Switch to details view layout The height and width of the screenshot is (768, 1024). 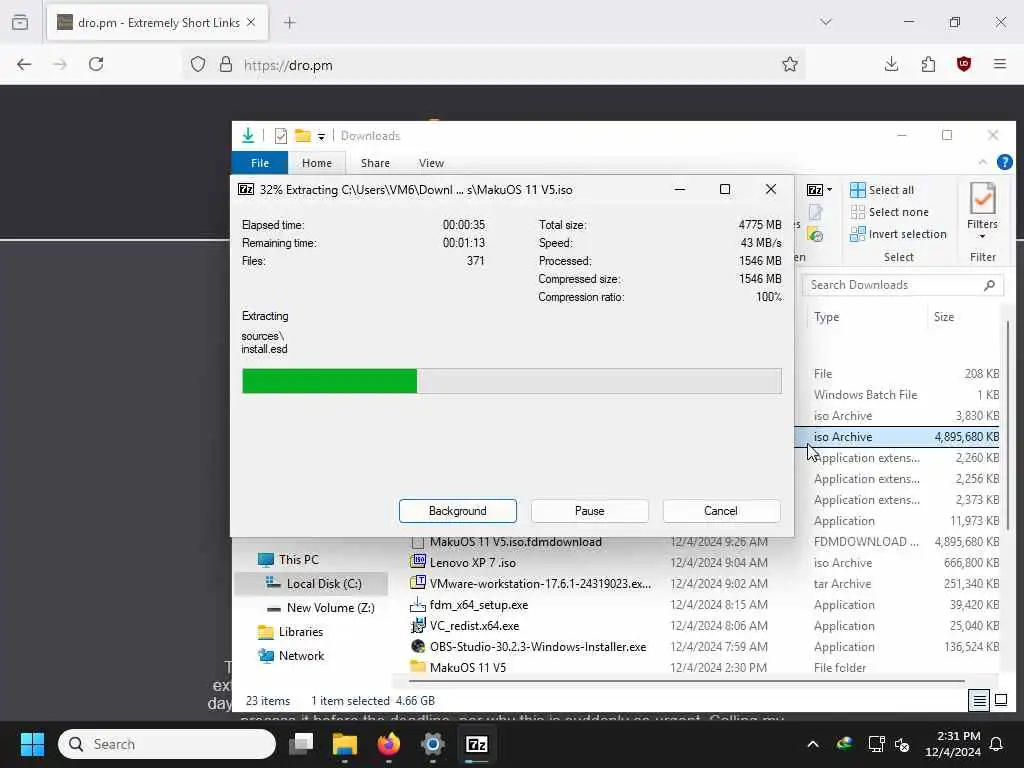979,701
